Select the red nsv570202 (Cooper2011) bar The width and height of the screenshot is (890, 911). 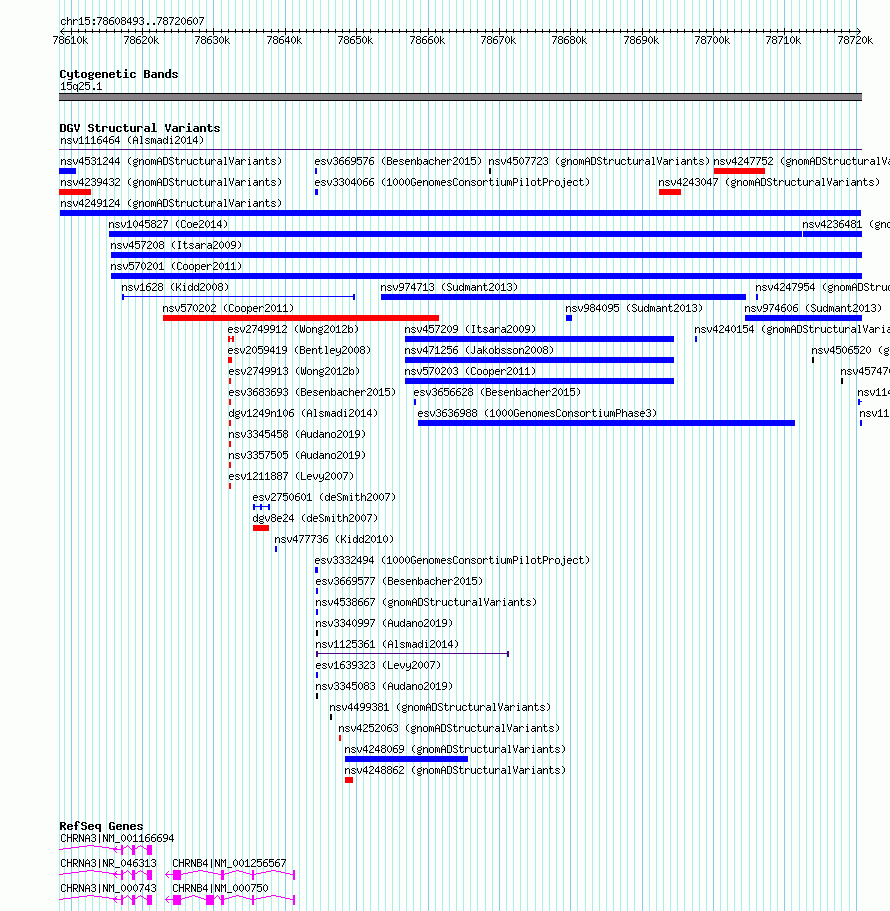301,318
